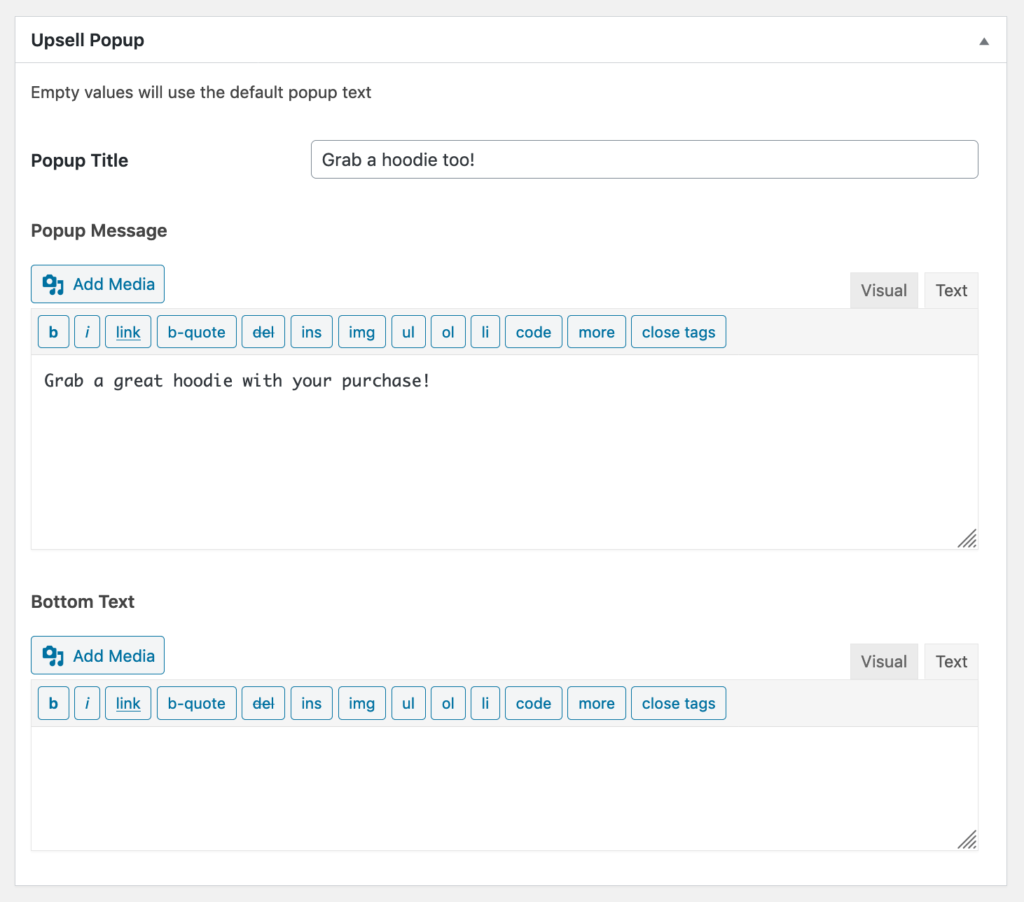
Task: Insert an image using the img toolbar button
Action: coord(361,331)
